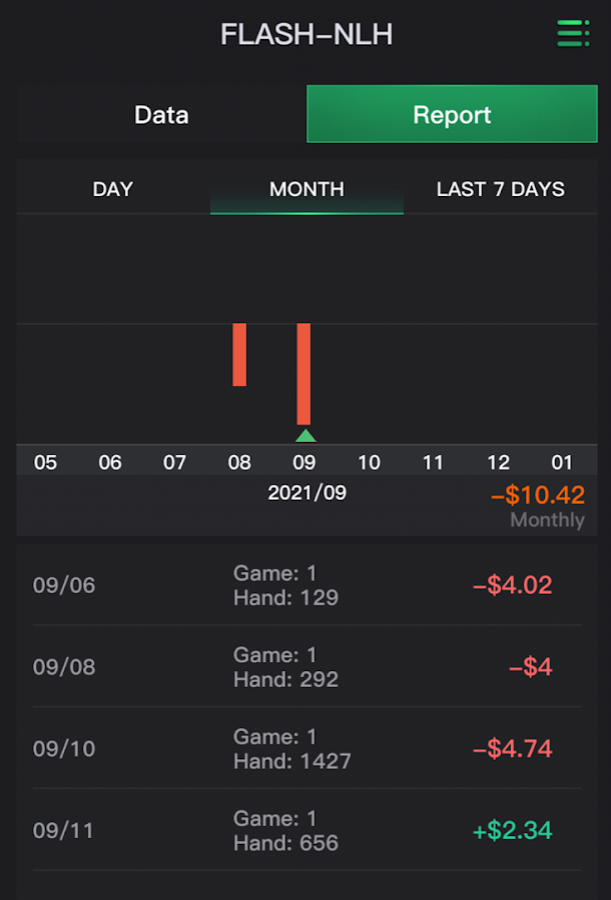Select the LAST 7 DAYS view
The height and width of the screenshot is (900, 611).
pos(500,189)
